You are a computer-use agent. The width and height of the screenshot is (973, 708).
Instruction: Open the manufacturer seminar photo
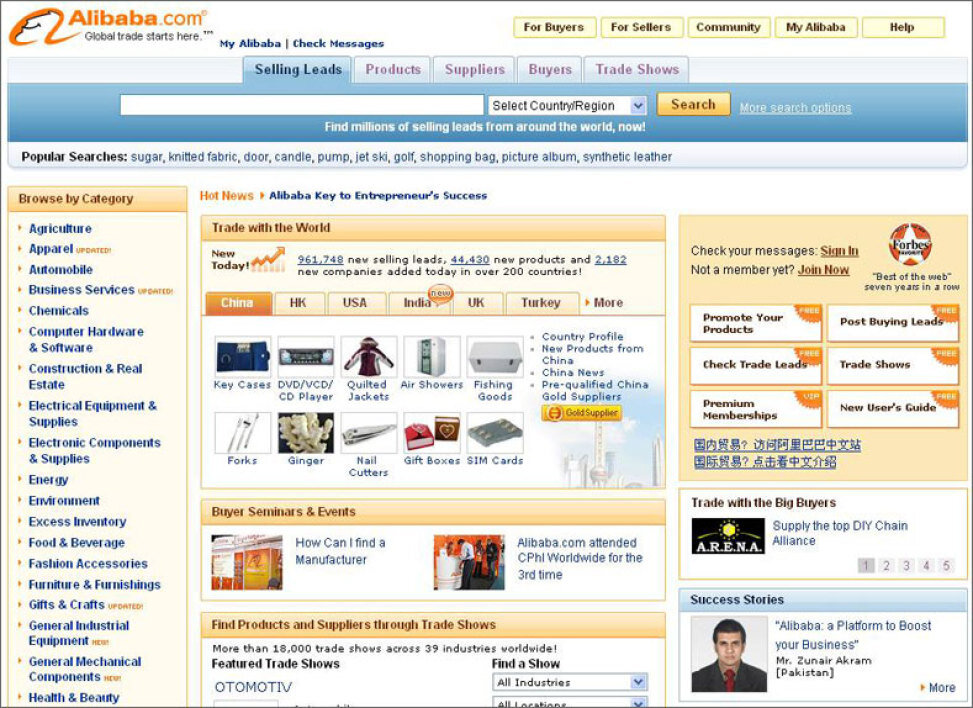[247, 562]
